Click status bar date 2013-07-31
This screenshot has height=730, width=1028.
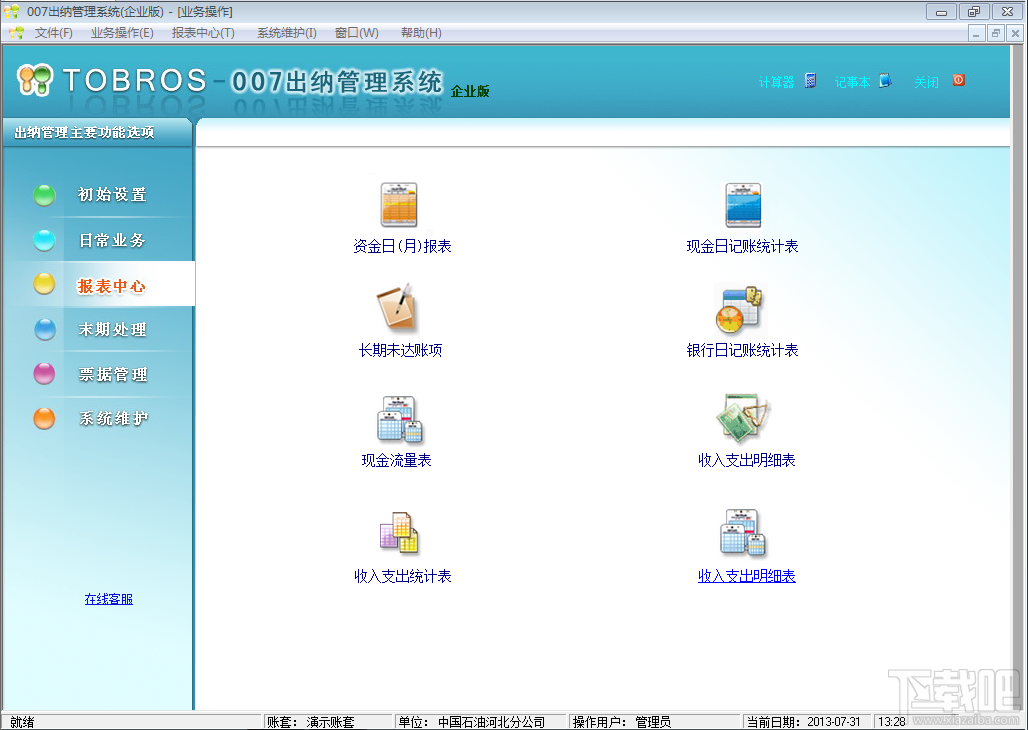pos(833,722)
